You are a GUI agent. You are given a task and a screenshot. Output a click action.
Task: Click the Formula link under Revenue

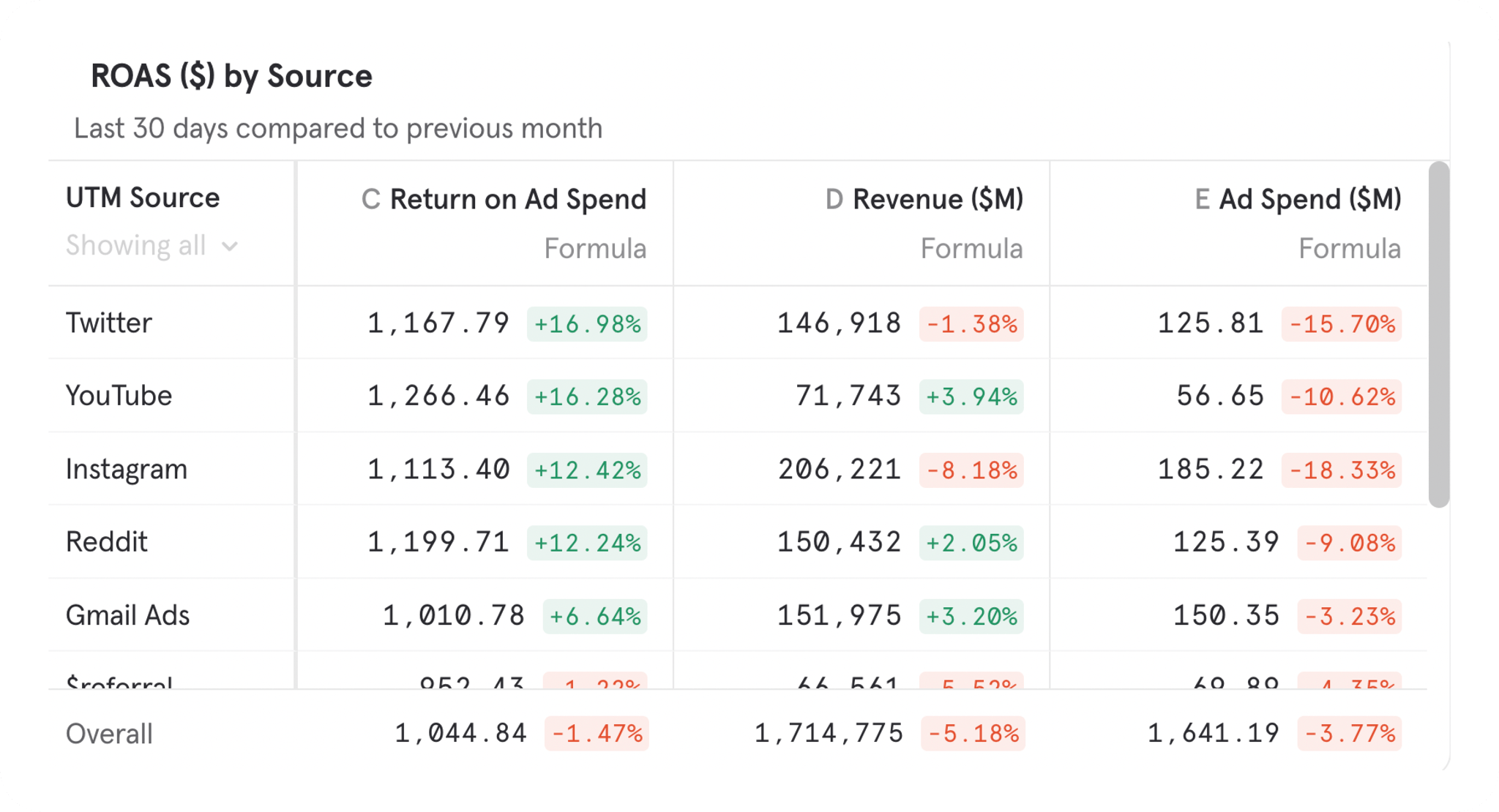[x=972, y=249]
